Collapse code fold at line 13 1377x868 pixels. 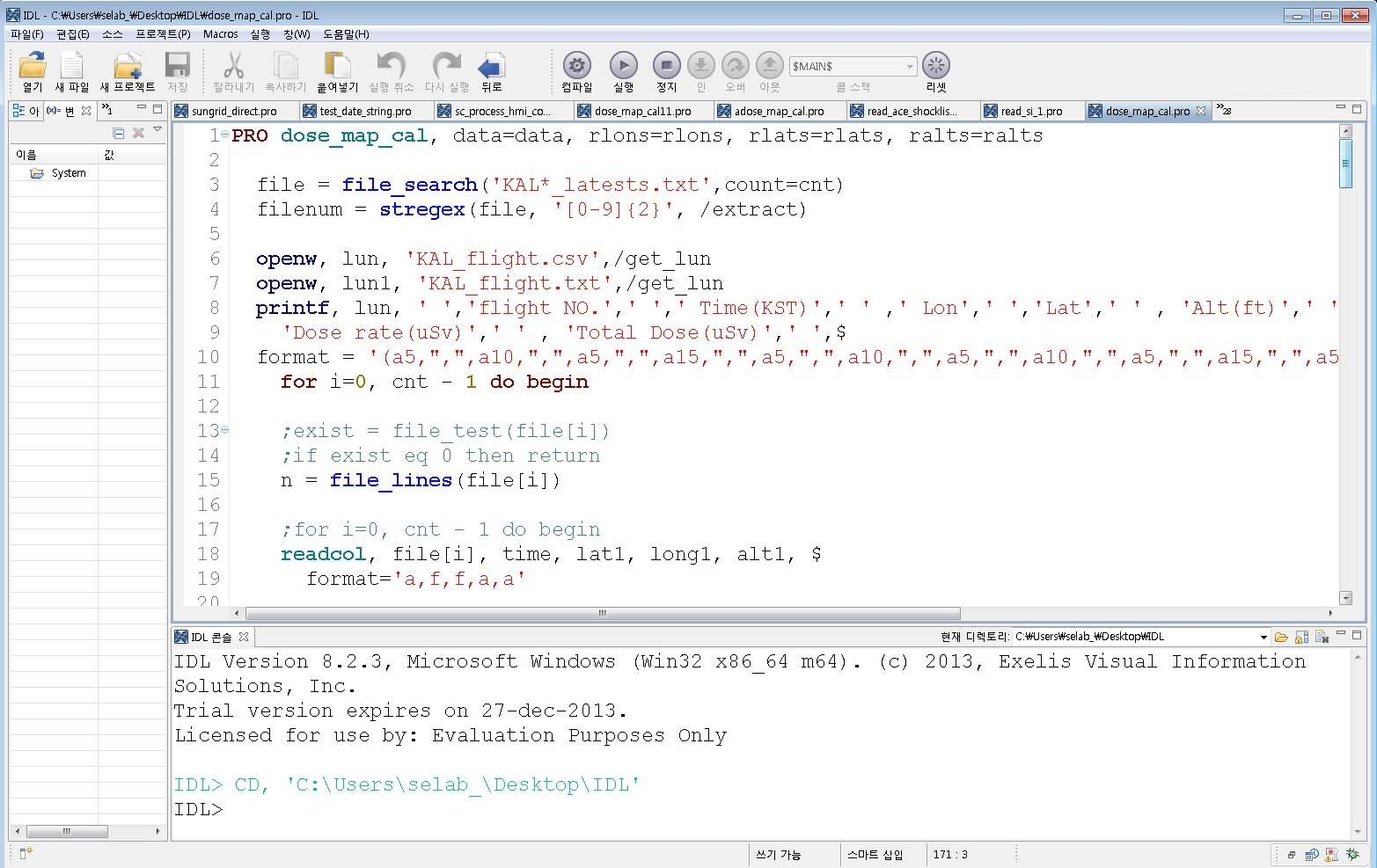(x=224, y=430)
